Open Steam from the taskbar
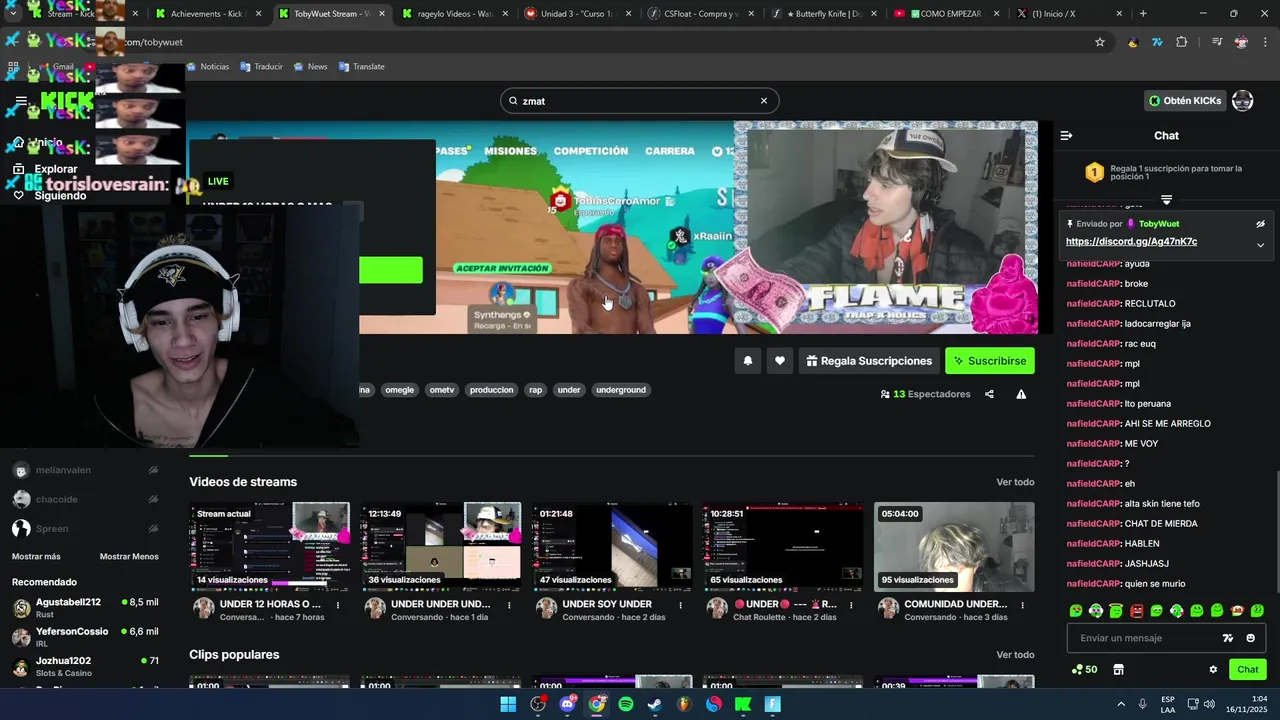The image size is (1280, 720). coord(655,704)
